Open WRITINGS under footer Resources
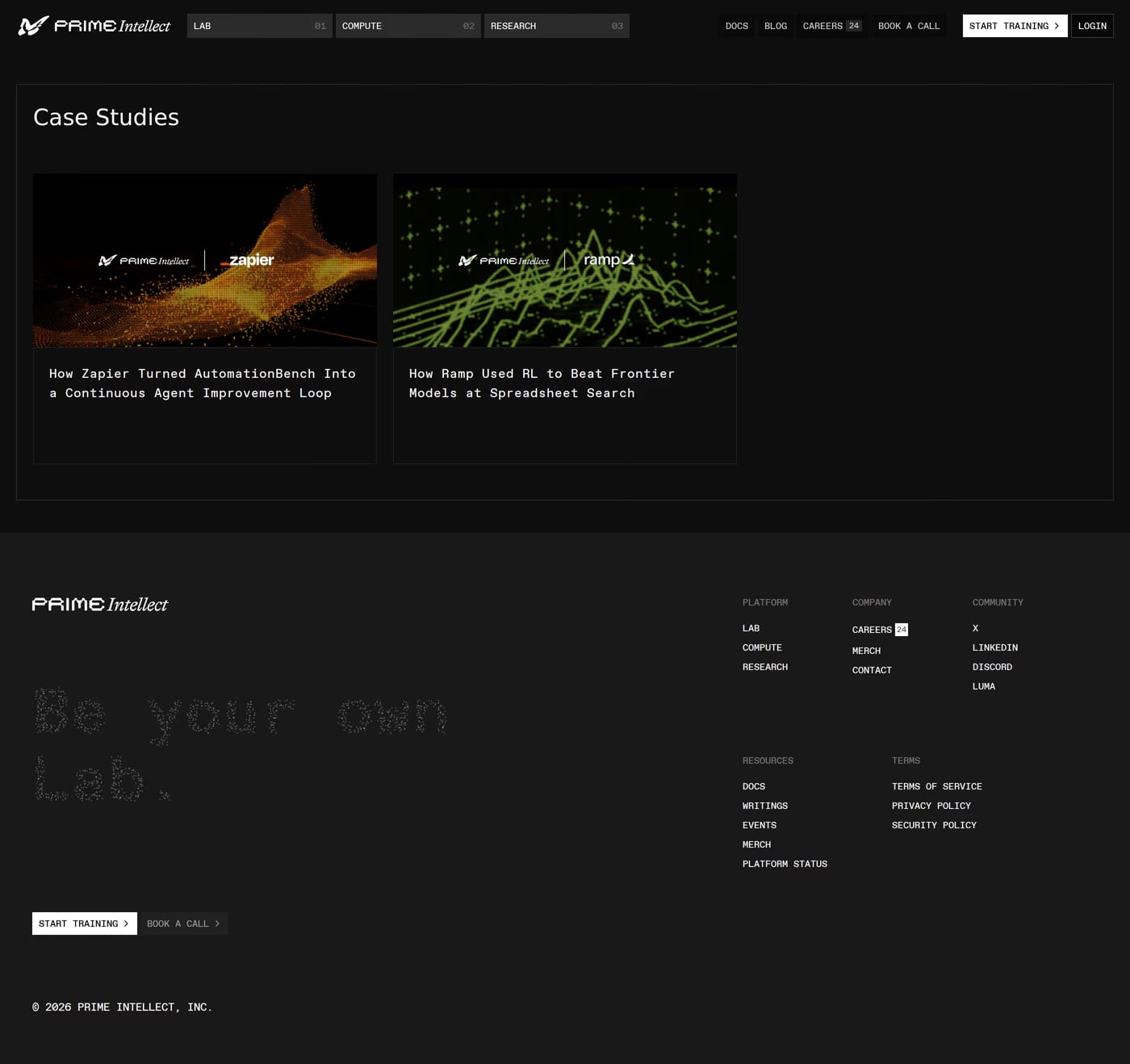Screen dimensions: 1130x1064 [x=765, y=806]
